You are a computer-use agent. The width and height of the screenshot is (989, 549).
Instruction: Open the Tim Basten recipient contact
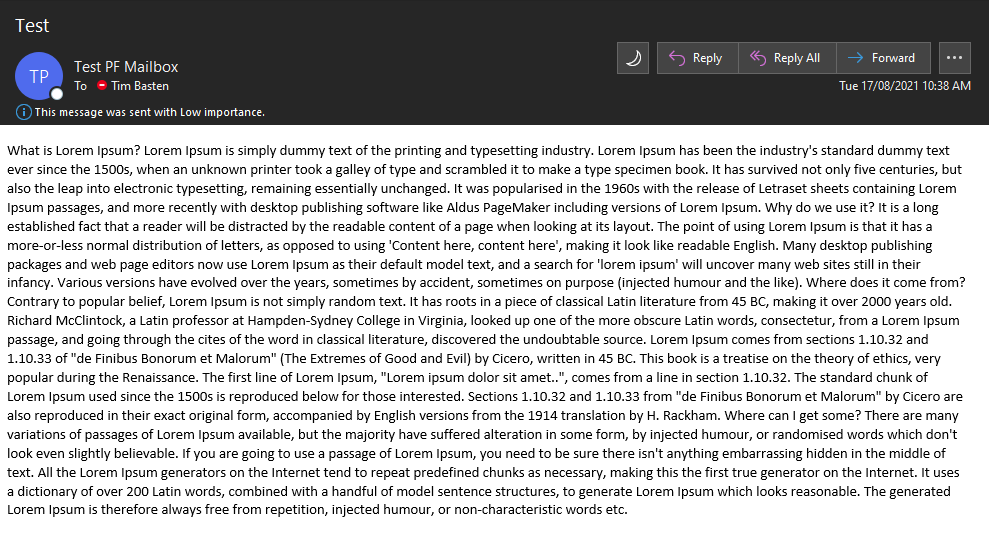[x=140, y=86]
